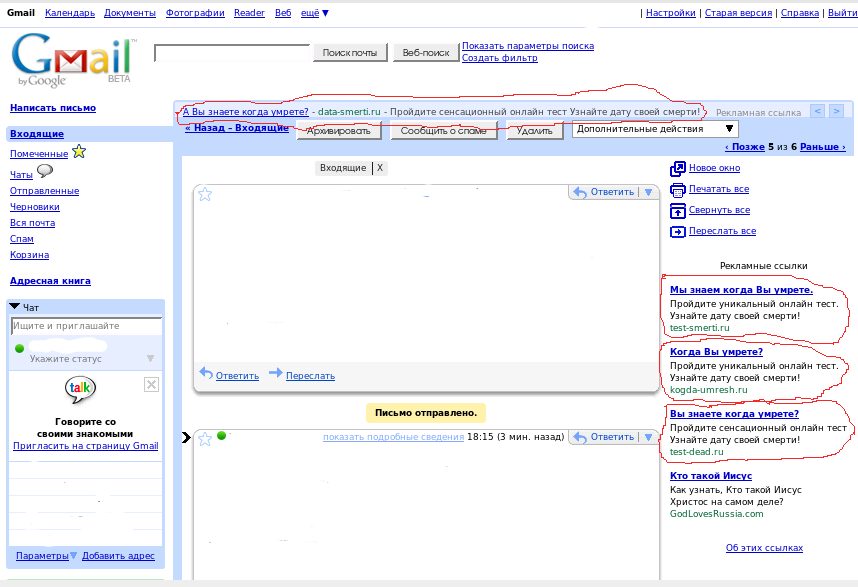The height and width of the screenshot is (587, 858).
Task: Collapse the Чат panel triangle
Action: coord(15,306)
